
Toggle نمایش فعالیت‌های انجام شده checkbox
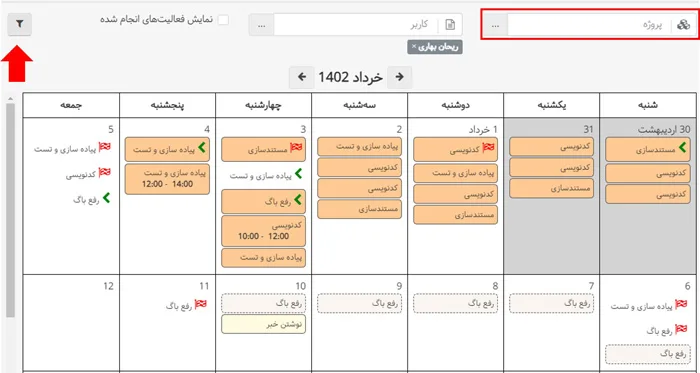point(223,20)
